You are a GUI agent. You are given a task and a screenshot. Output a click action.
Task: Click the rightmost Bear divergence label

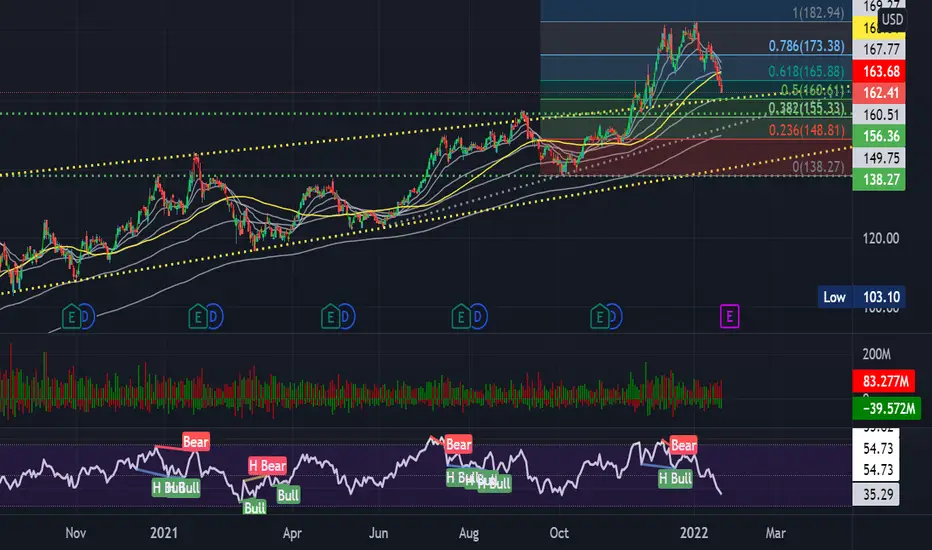(x=683, y=445)
